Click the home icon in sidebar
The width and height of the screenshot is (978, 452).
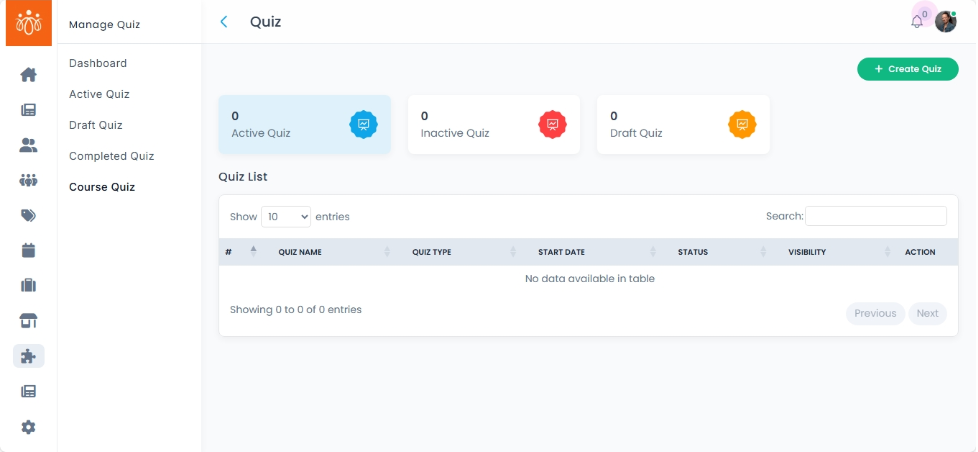pyautogui.click(x=28, y=75)
